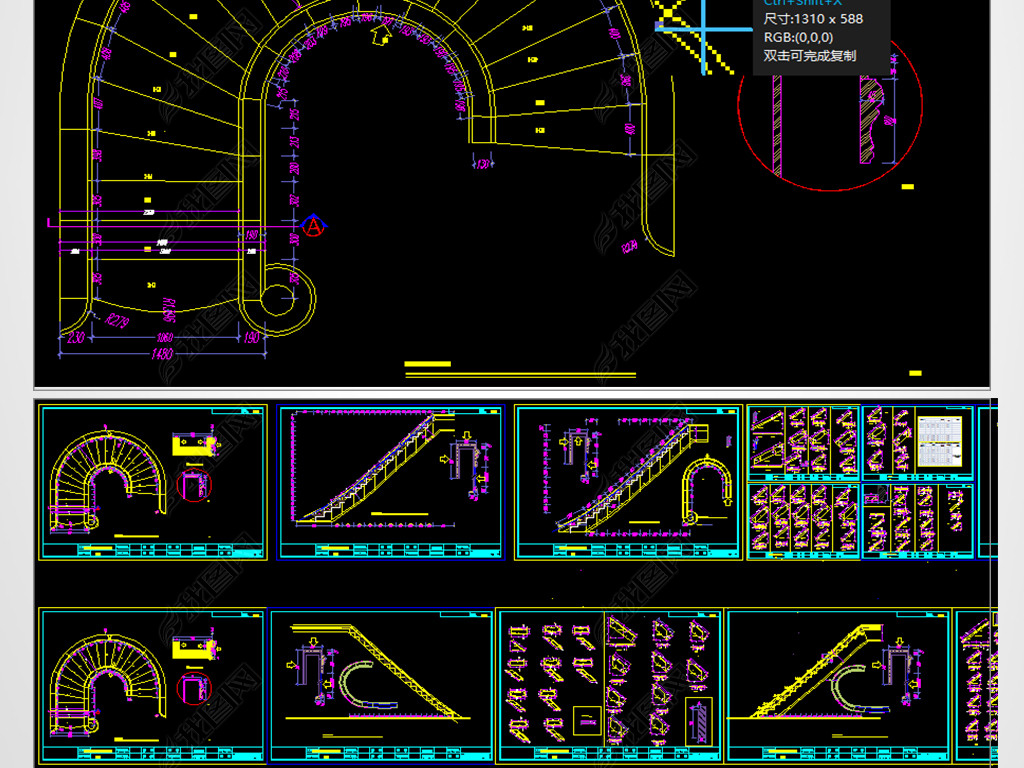The image size is (1024, 768).
Task: Click the yellow arrow inside the stair arch
Action: coord(379,37)
